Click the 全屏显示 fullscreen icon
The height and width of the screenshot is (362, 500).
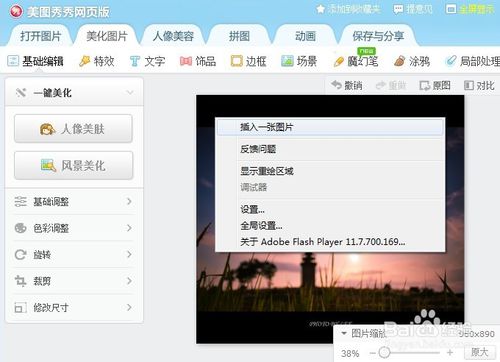pos(451,9)
